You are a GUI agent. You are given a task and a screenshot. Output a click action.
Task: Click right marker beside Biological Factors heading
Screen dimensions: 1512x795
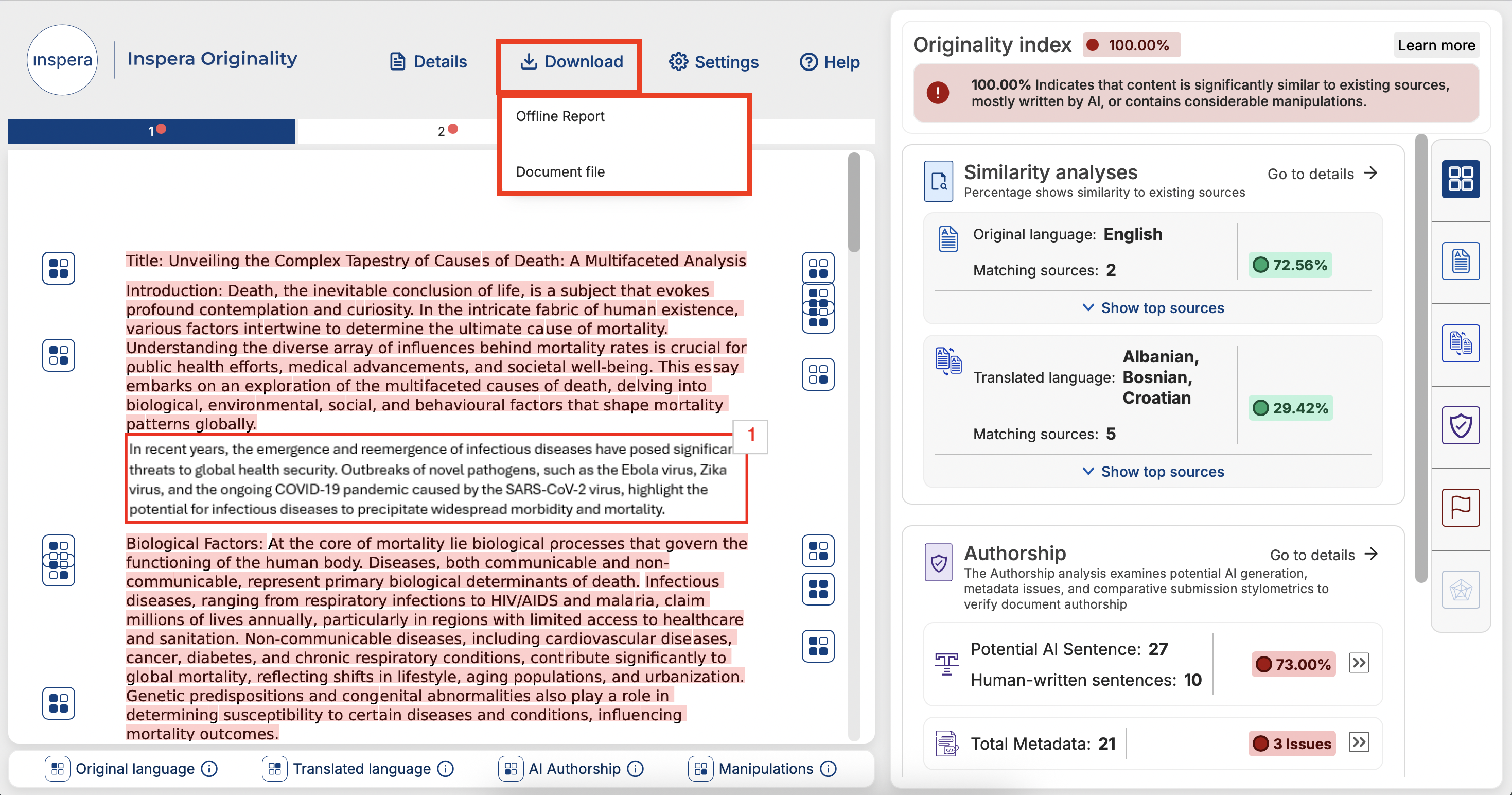818,551
